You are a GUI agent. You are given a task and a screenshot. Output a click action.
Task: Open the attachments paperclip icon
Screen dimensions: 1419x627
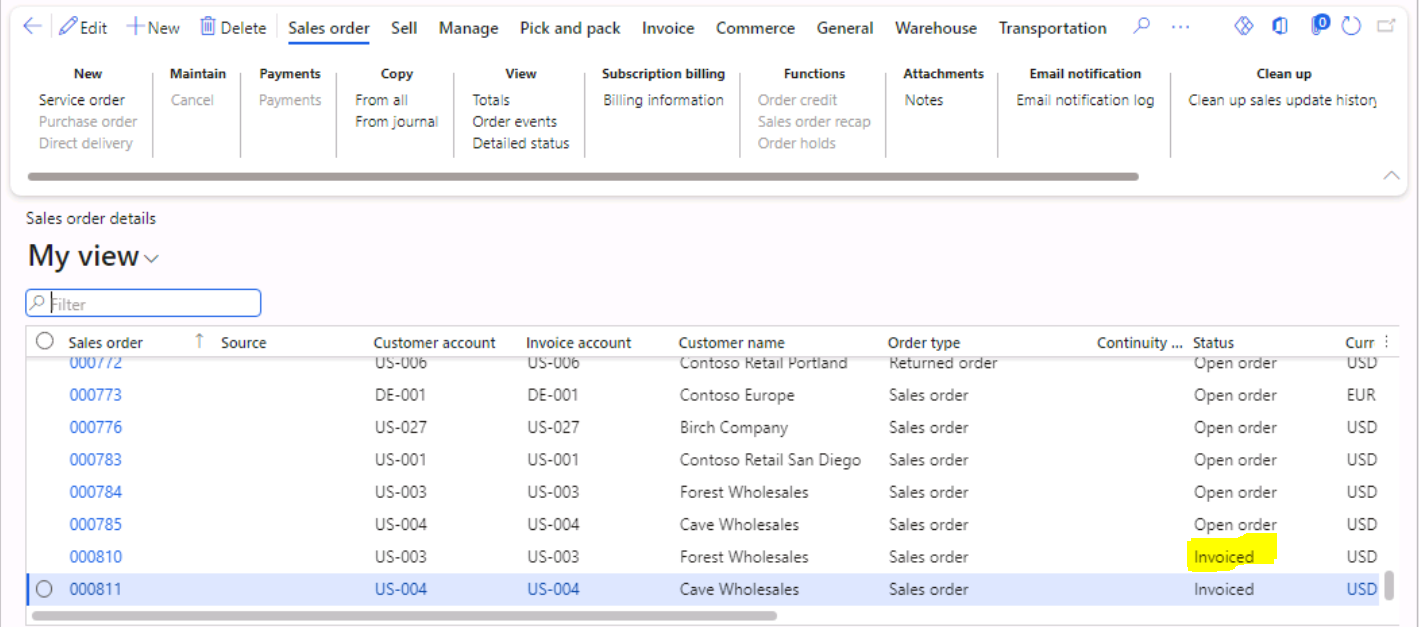(1319, 26)
